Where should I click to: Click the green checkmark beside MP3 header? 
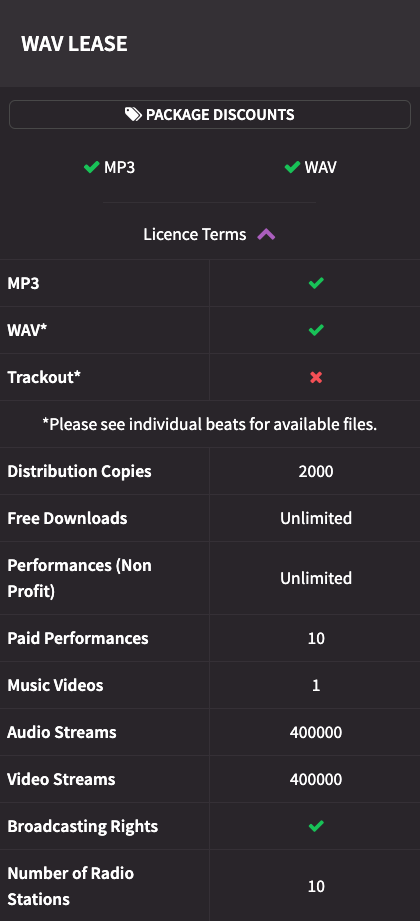[91, 167]
